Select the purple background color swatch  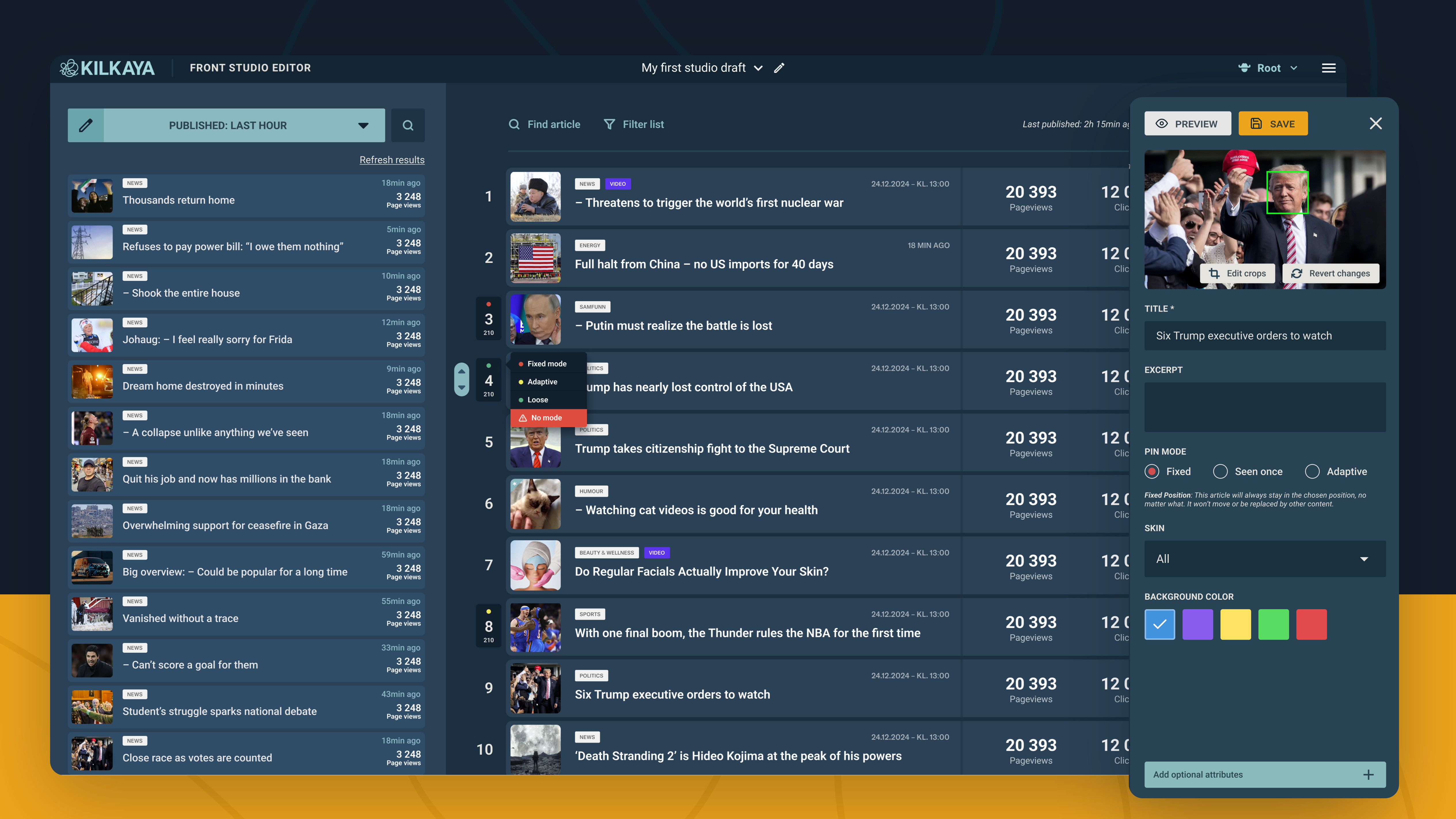point(1197,624)
